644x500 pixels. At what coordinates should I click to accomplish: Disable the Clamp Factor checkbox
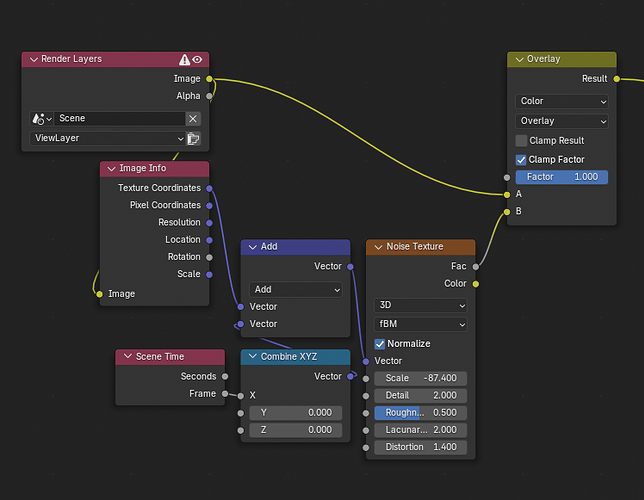click(521, 159)
